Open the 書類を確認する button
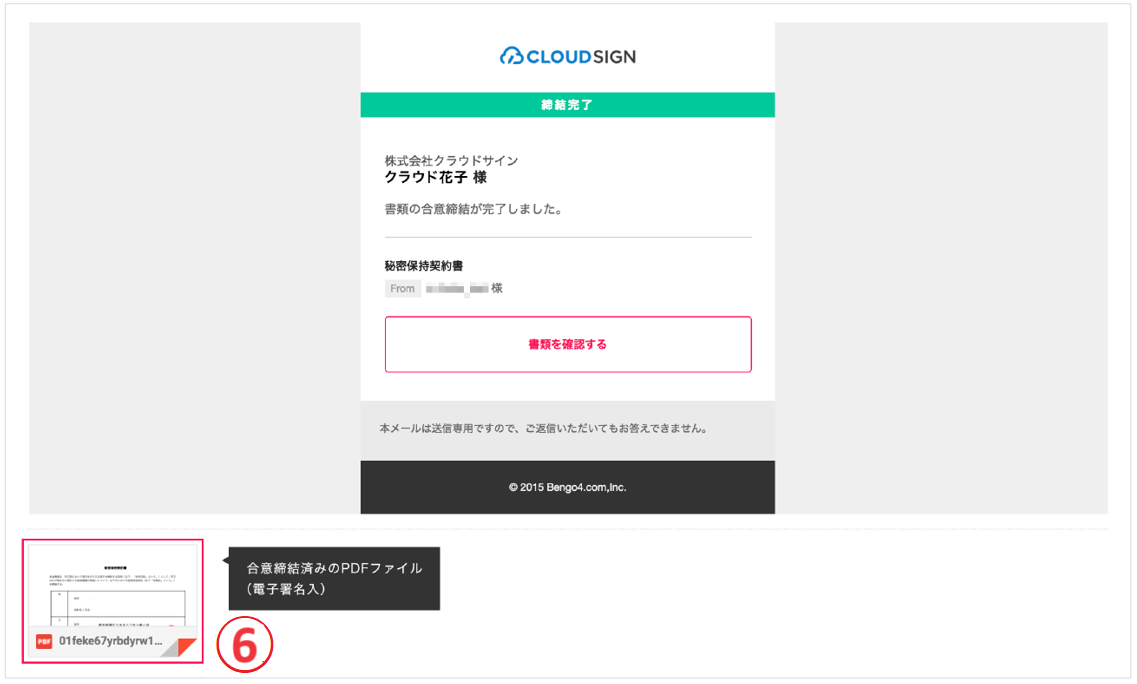 pyautogui.click(x=568, y=345)
